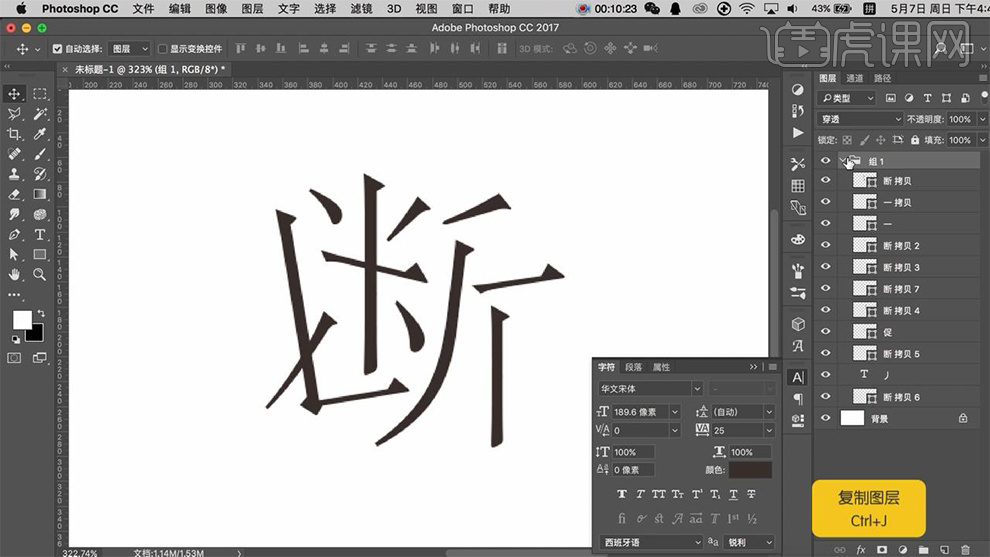Hide the 断 拷贝 2 layer
This screenshot has height=557, width=990.
point(825,245)
